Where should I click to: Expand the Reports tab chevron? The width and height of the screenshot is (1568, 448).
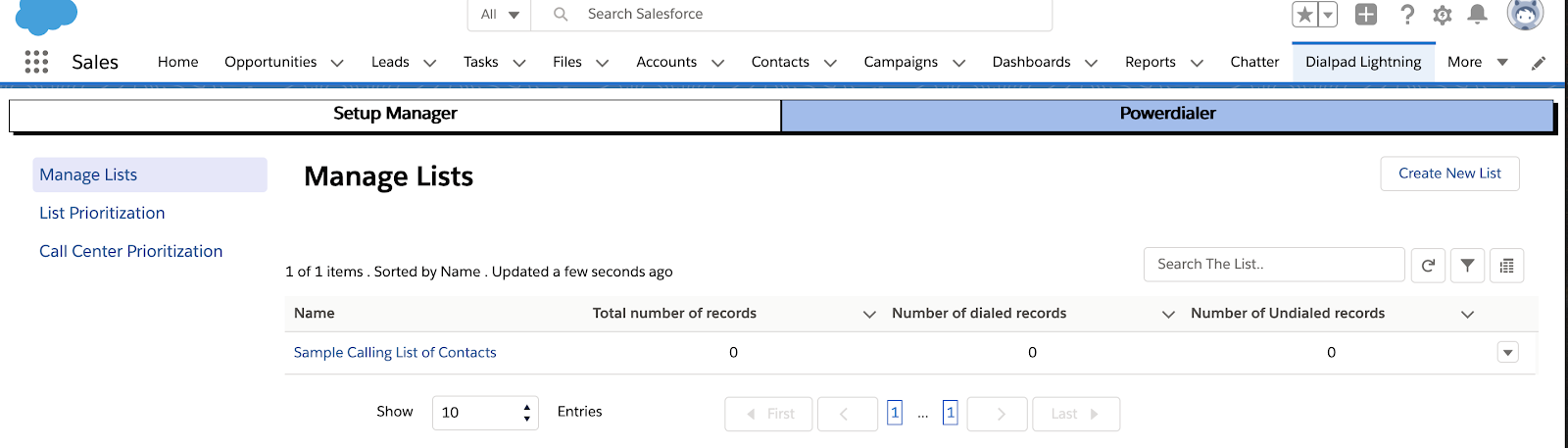(x=1197, y=63)
